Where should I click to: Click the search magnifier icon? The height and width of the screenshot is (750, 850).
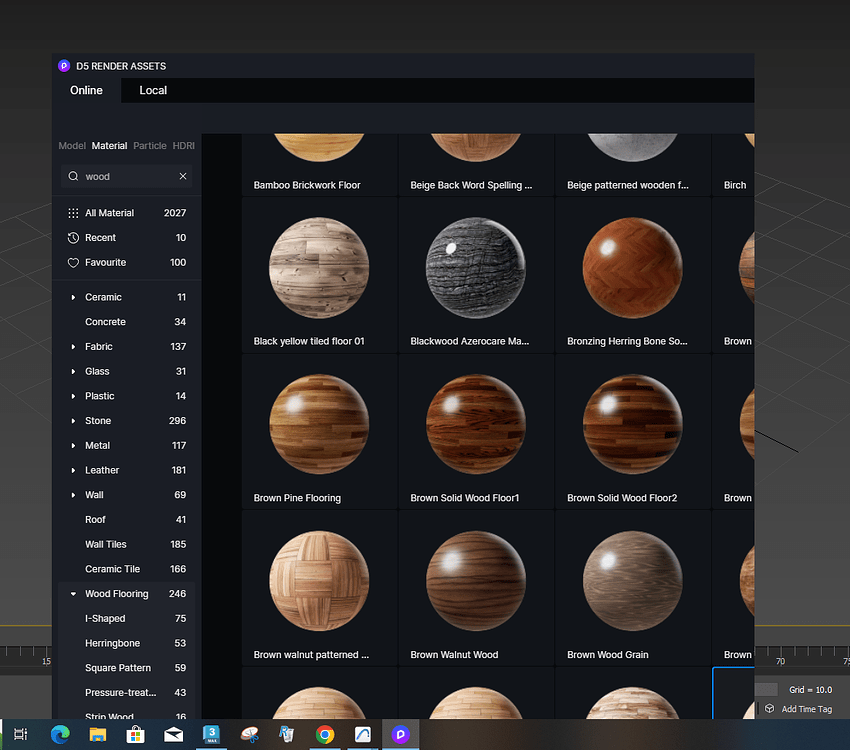tap(73, 176)
